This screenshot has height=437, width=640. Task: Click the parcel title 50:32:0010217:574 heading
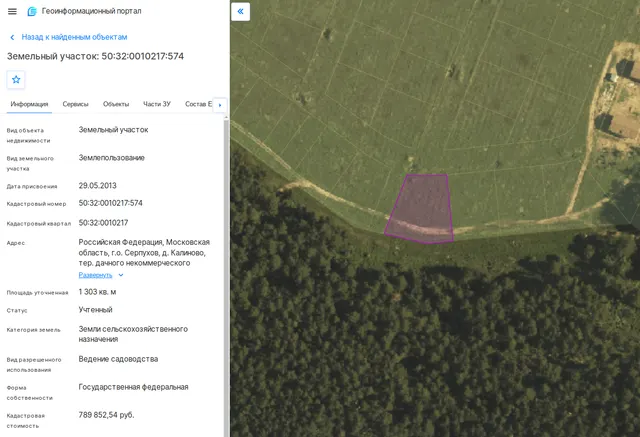(96, 56)
